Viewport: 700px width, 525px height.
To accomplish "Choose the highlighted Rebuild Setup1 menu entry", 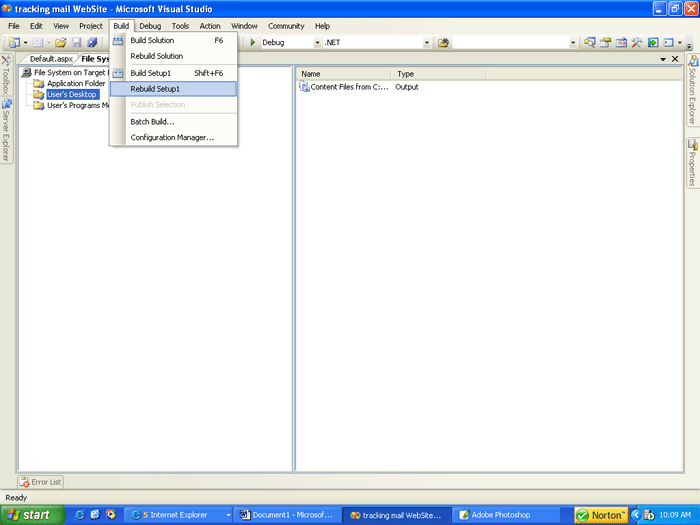I will point(174,89).
